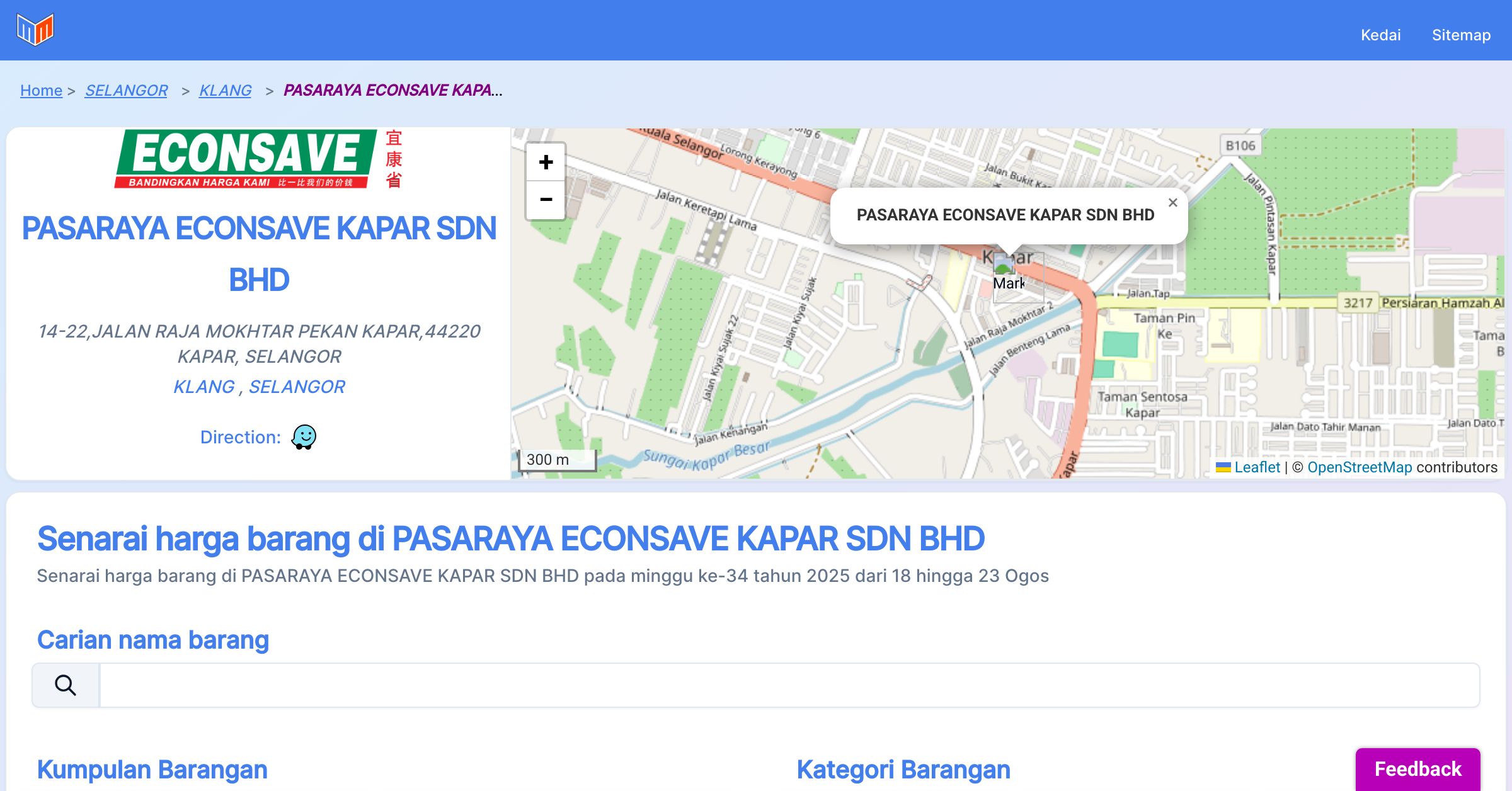Click the Econsave logo image
The image size is (1512, 791).
(x=258, y=159)
